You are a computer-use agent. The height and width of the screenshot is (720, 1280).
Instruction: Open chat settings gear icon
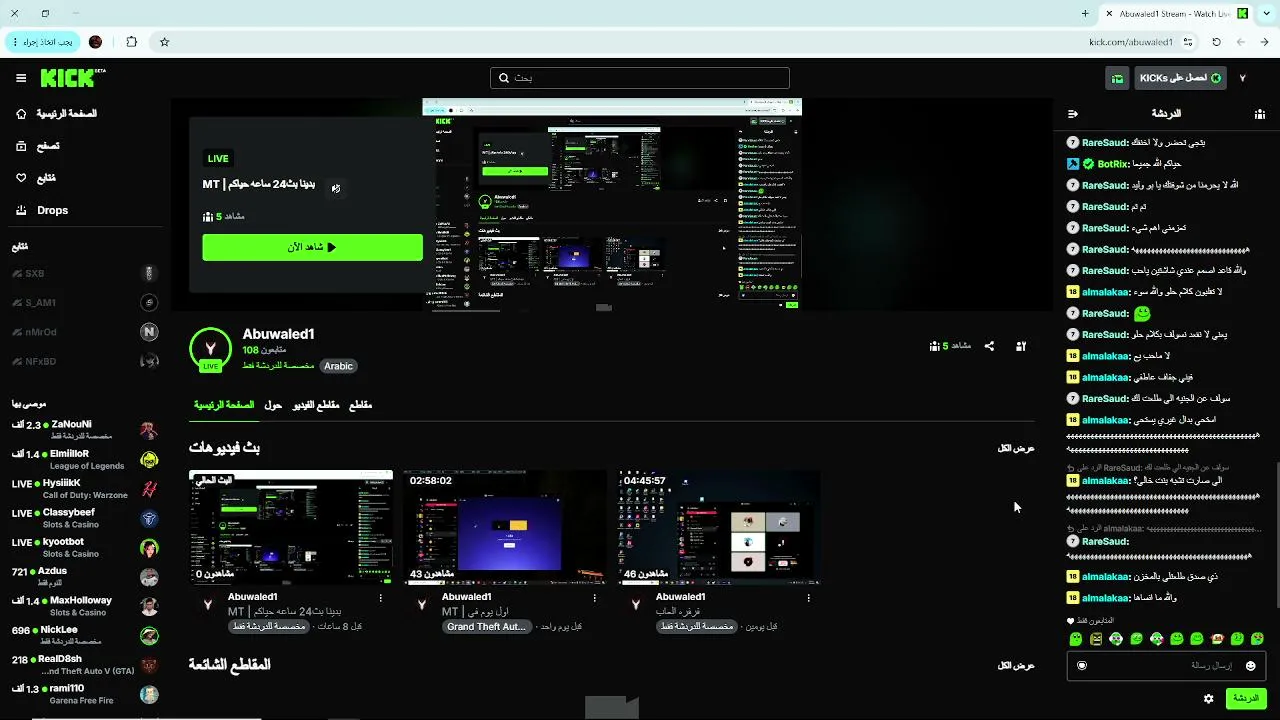tap(1209, 698)
